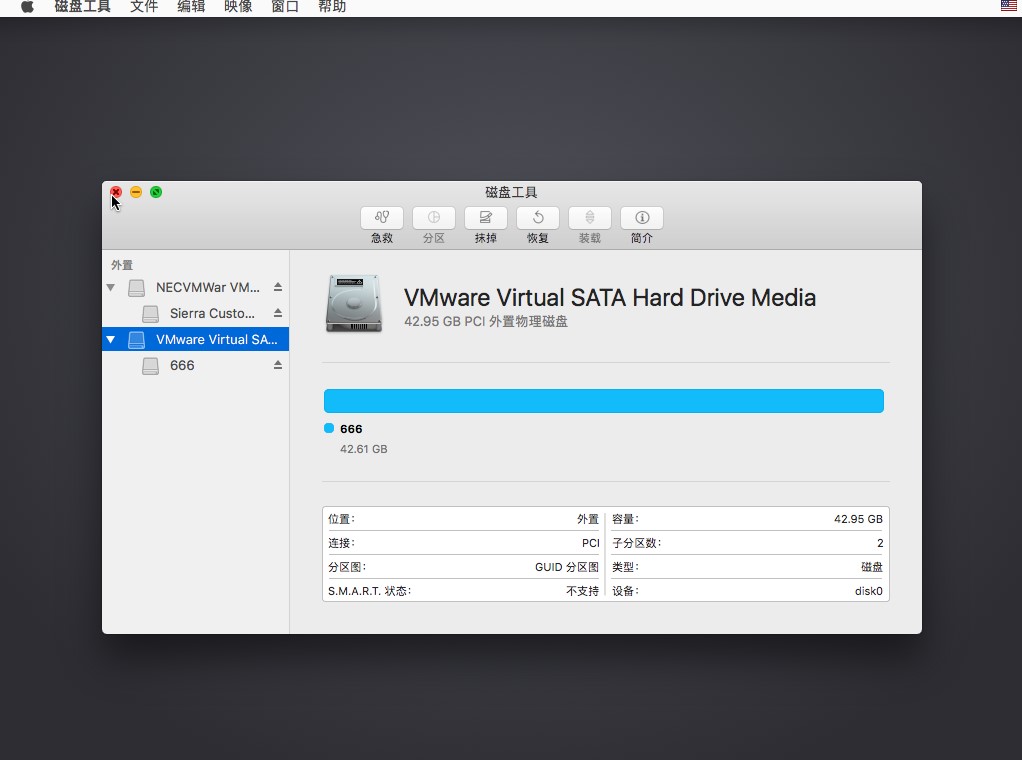The image size is (1022, 760).
Task: Eject the 666 volume
Action: tap(278, 365)
